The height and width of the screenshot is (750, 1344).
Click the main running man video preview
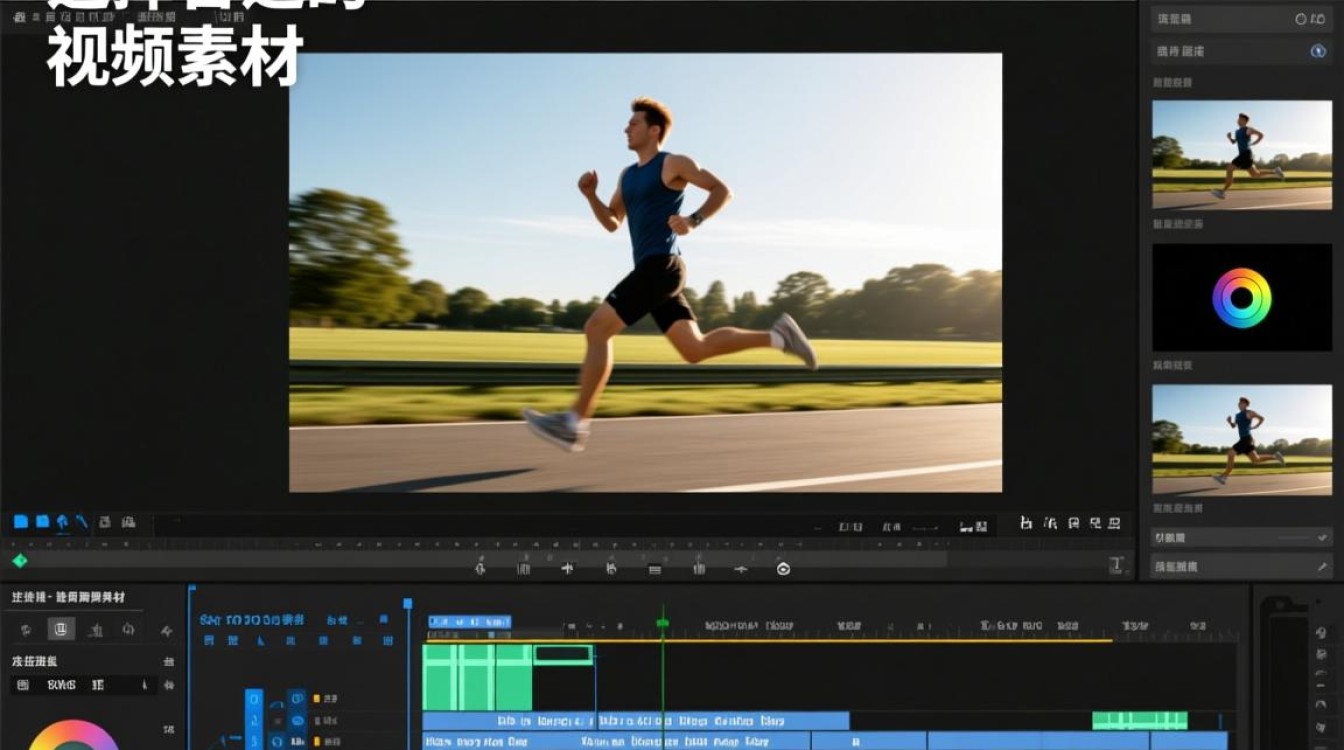point(645,272)
